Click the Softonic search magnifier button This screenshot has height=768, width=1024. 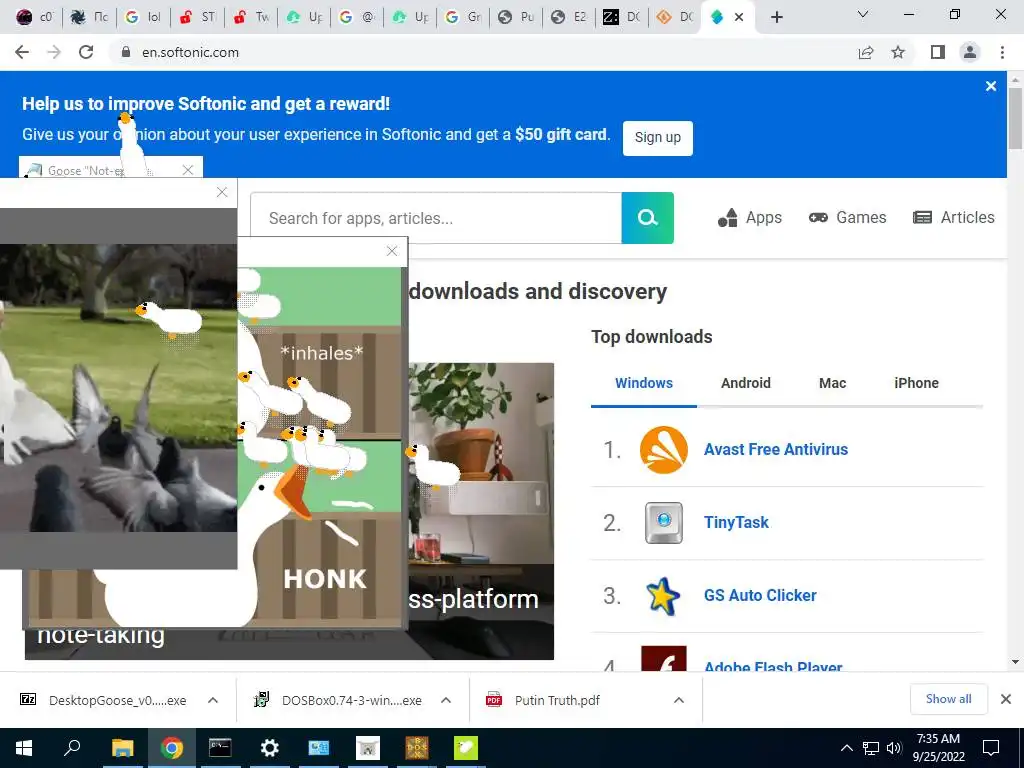pyautogui.click(x=647, y=217)
